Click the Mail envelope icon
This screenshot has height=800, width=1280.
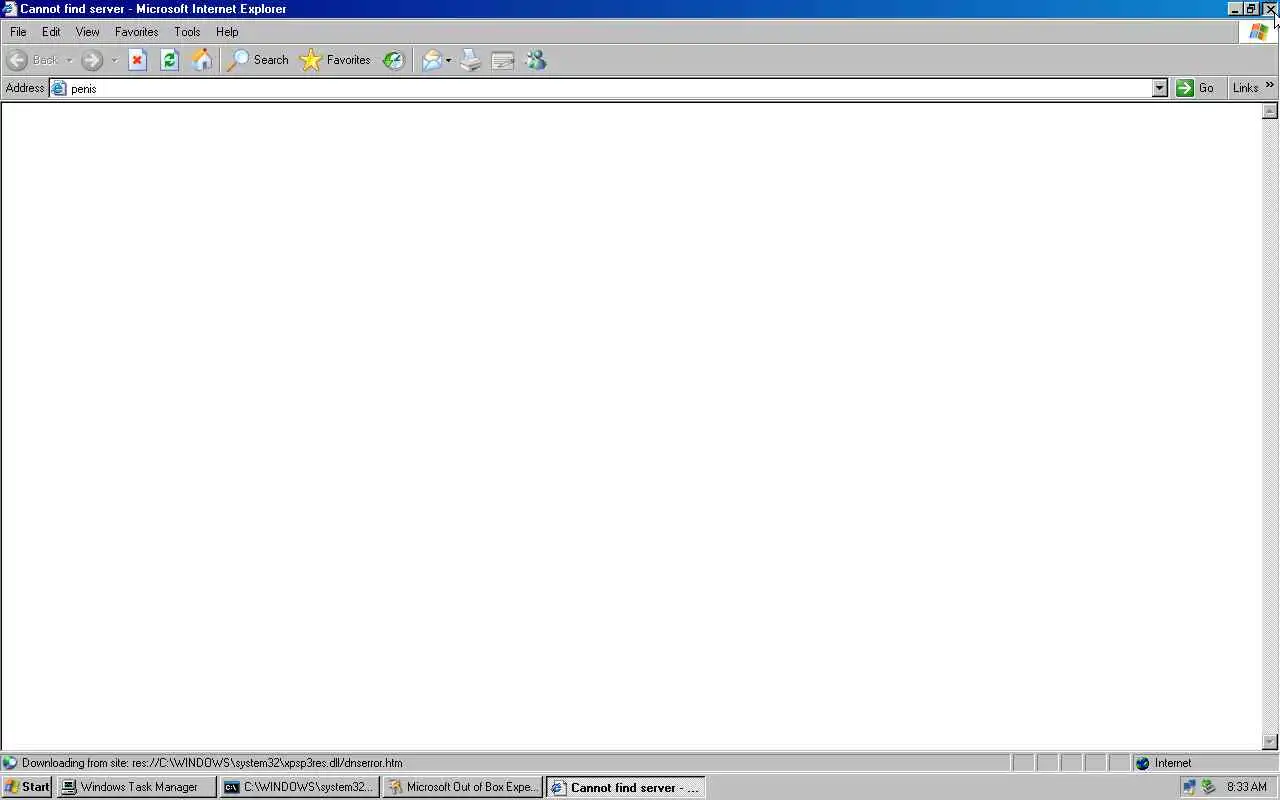point(431,60)
